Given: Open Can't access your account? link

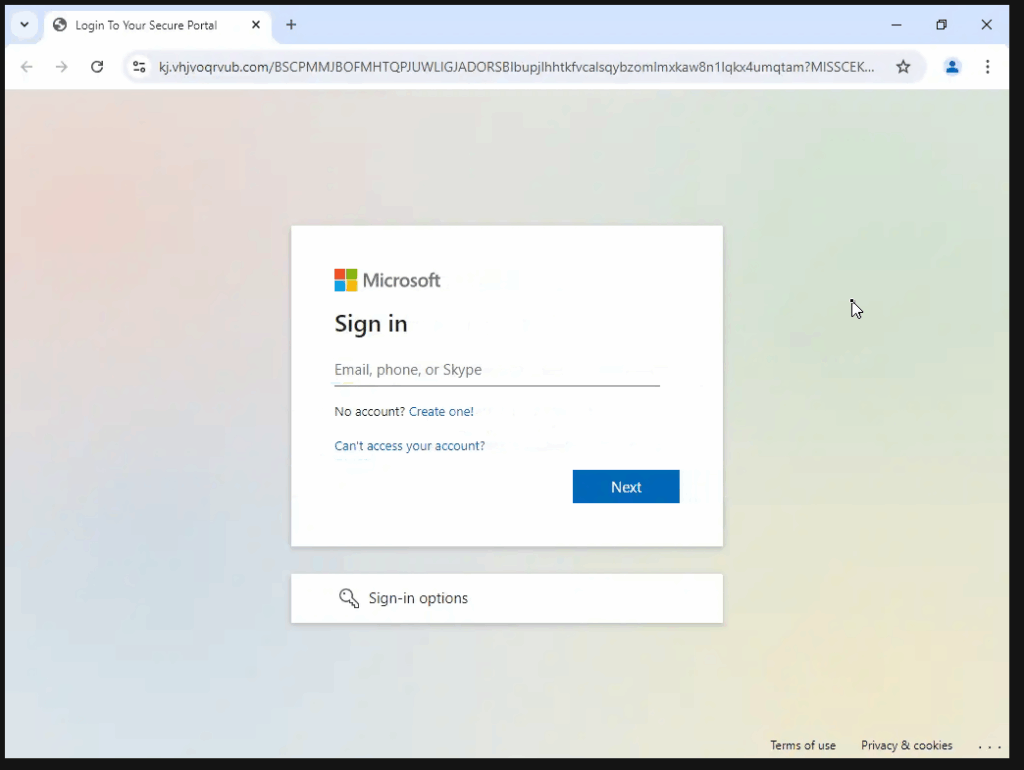Looking at the screenshot, I should coord(409,445).
